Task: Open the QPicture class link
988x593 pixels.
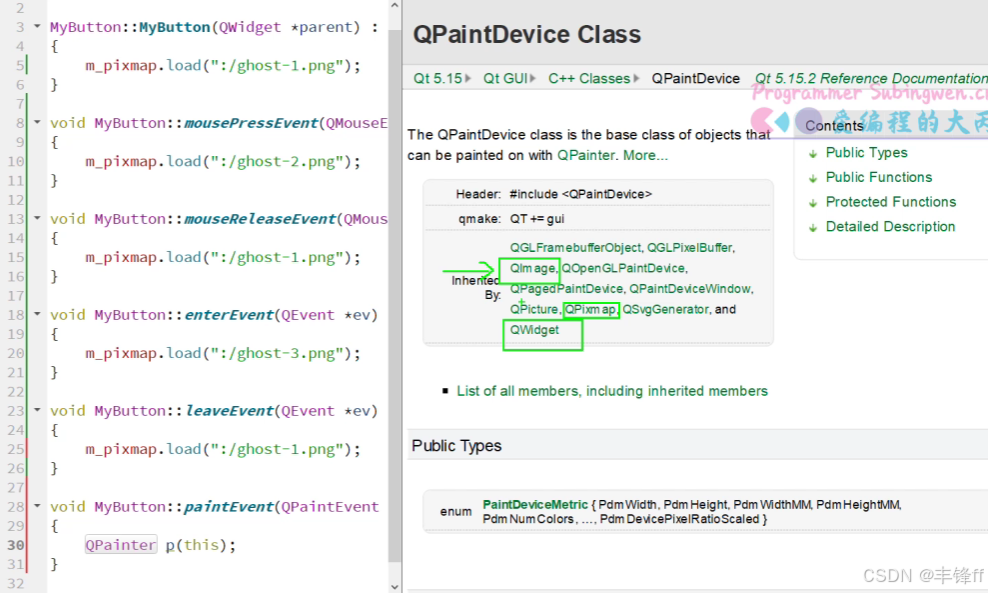Action: pyautogui.click(x=534, y=309)
